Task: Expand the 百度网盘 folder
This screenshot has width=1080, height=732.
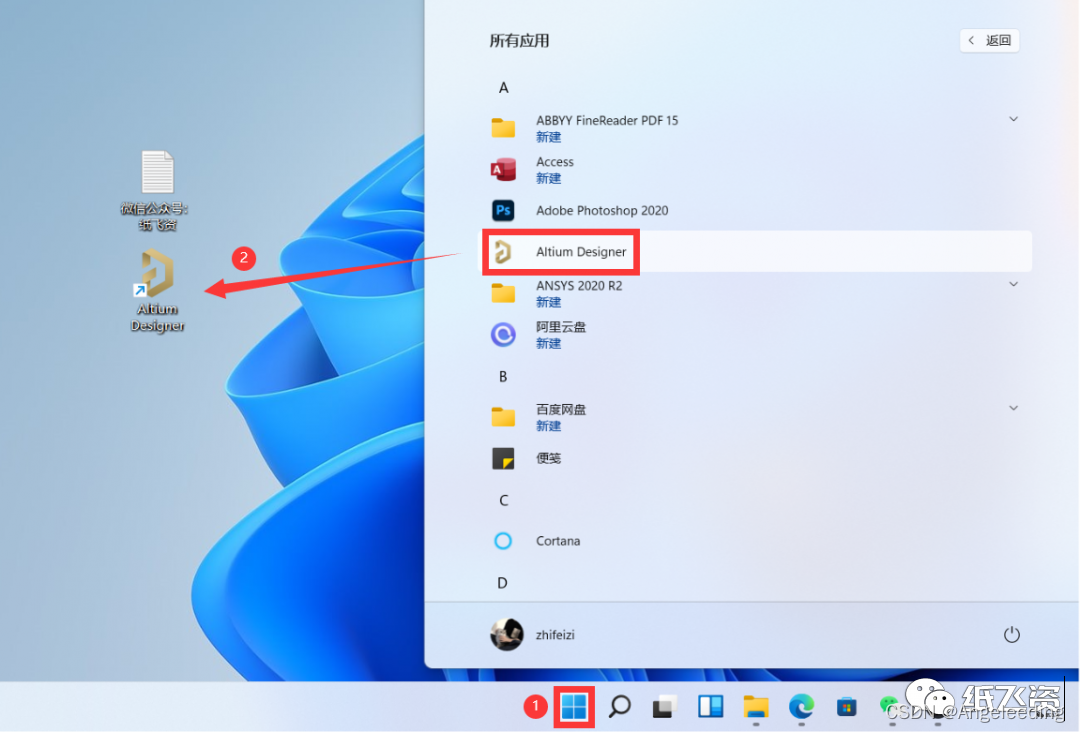Action: pyautogui.click(x=1013, y=408)
